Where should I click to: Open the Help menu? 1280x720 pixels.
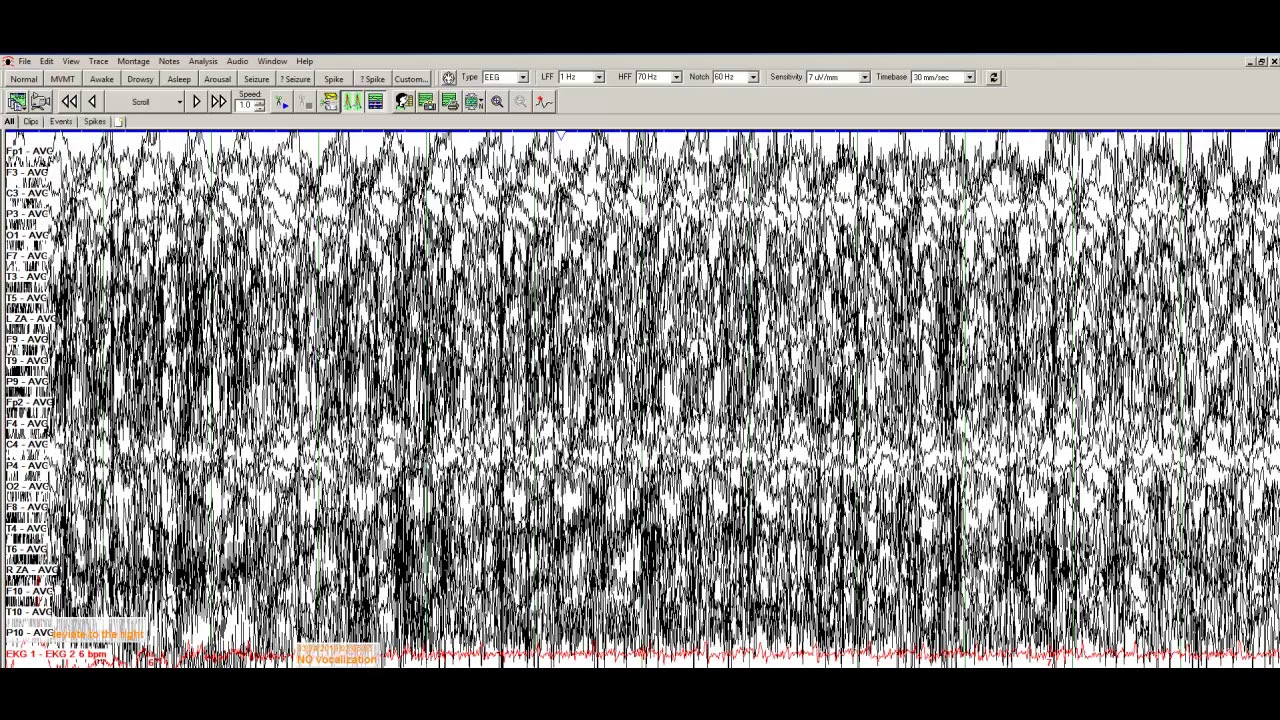click(x=304, y=61)
